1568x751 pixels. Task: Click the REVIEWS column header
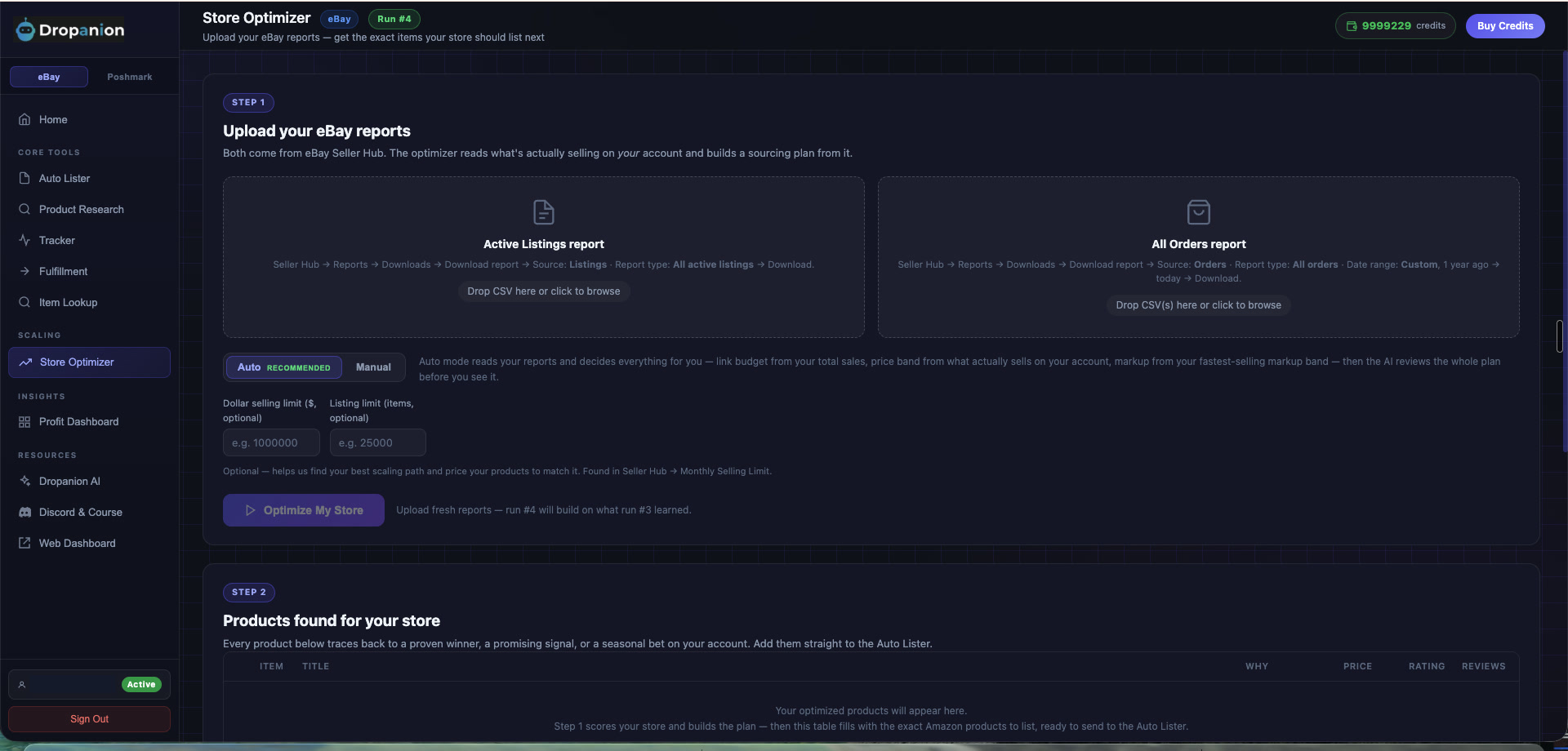click(x=1484, y=667)
